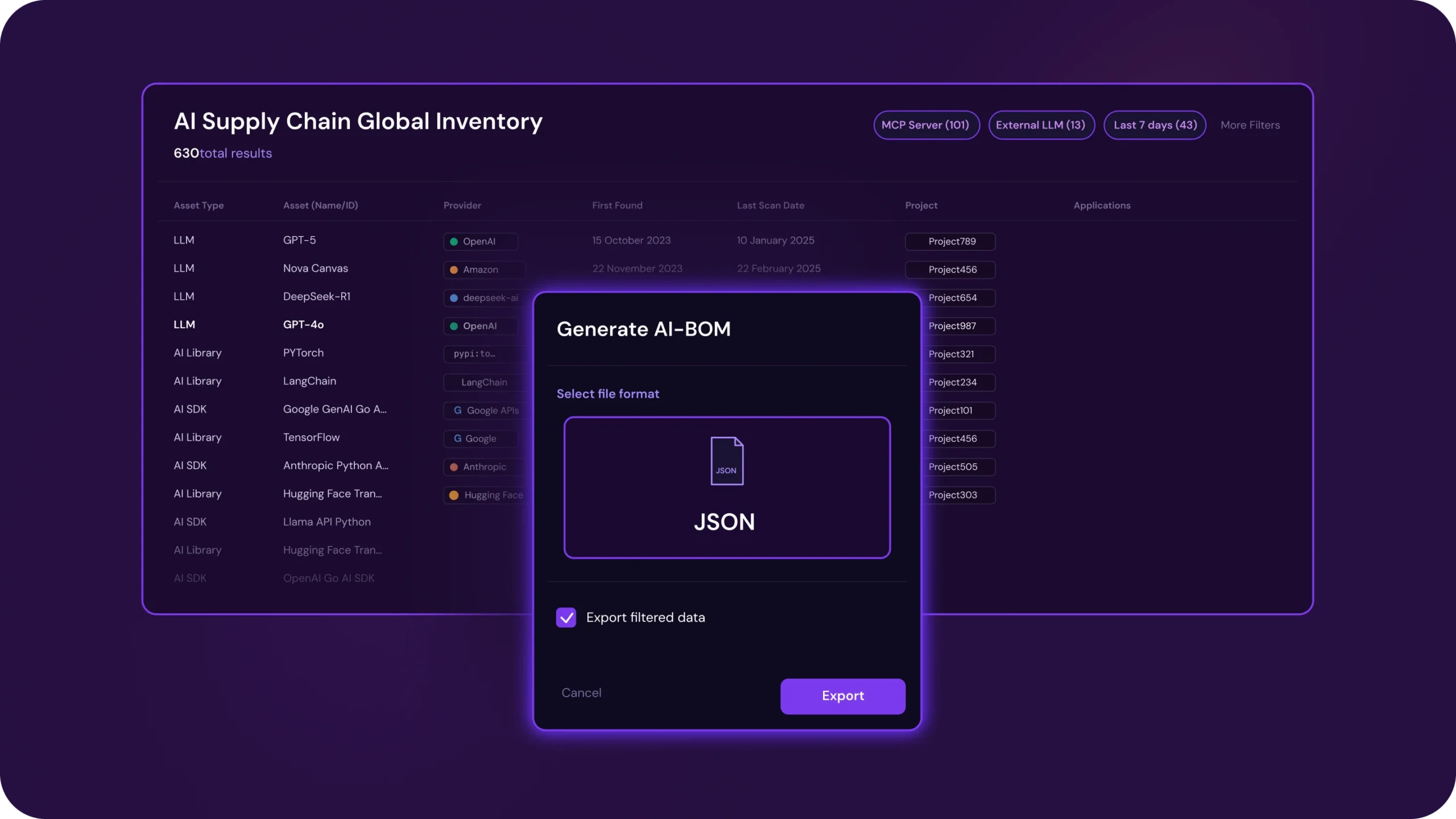Apply the MCP Server (101) filter

coord(926,125)
